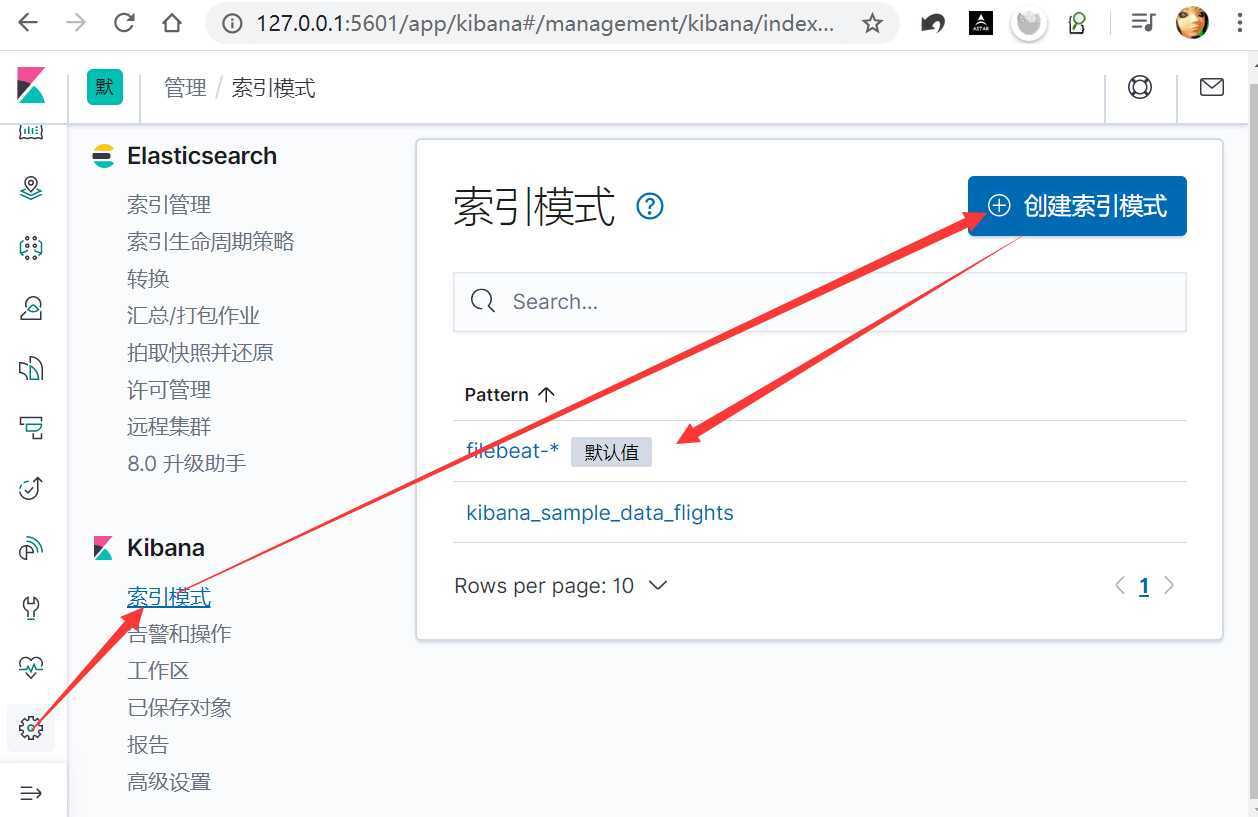Click the 索引模式 breadcrumb text
1258x817 pixels.
274,88
